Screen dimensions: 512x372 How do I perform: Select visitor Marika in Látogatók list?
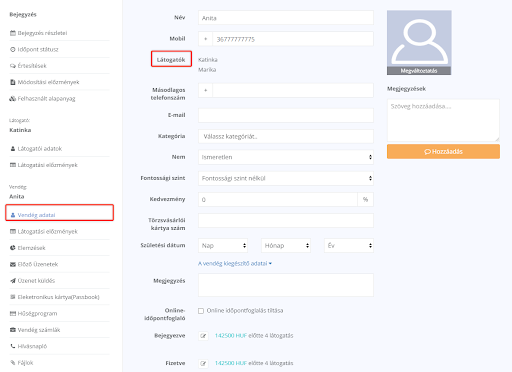pos(207,70)
